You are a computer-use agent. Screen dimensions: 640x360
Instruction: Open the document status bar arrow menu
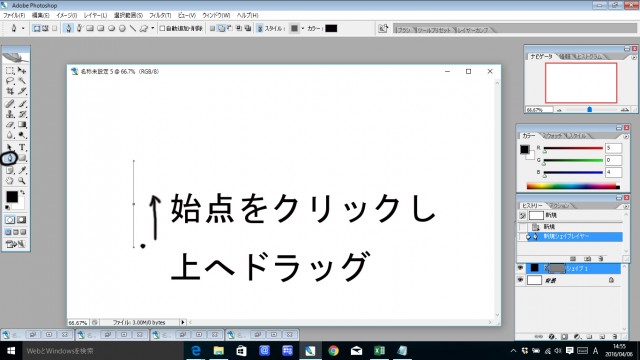click(182, 322)
